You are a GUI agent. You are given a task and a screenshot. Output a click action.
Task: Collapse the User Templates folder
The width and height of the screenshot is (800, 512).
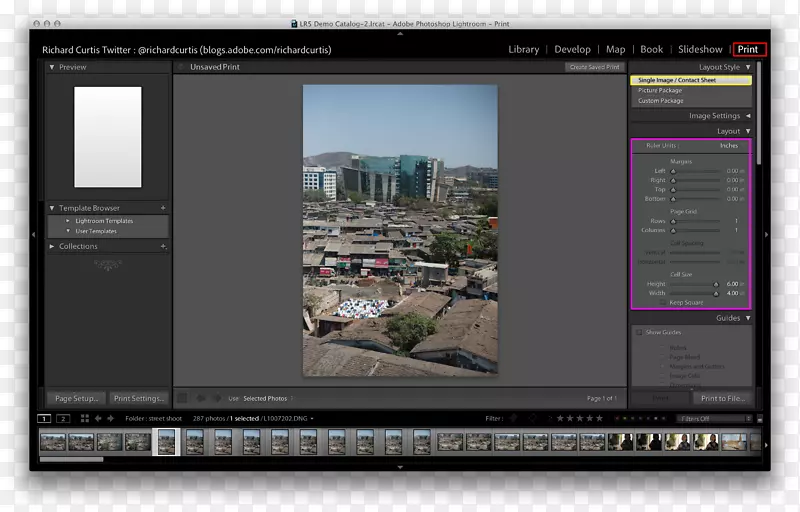pos(68,231)
